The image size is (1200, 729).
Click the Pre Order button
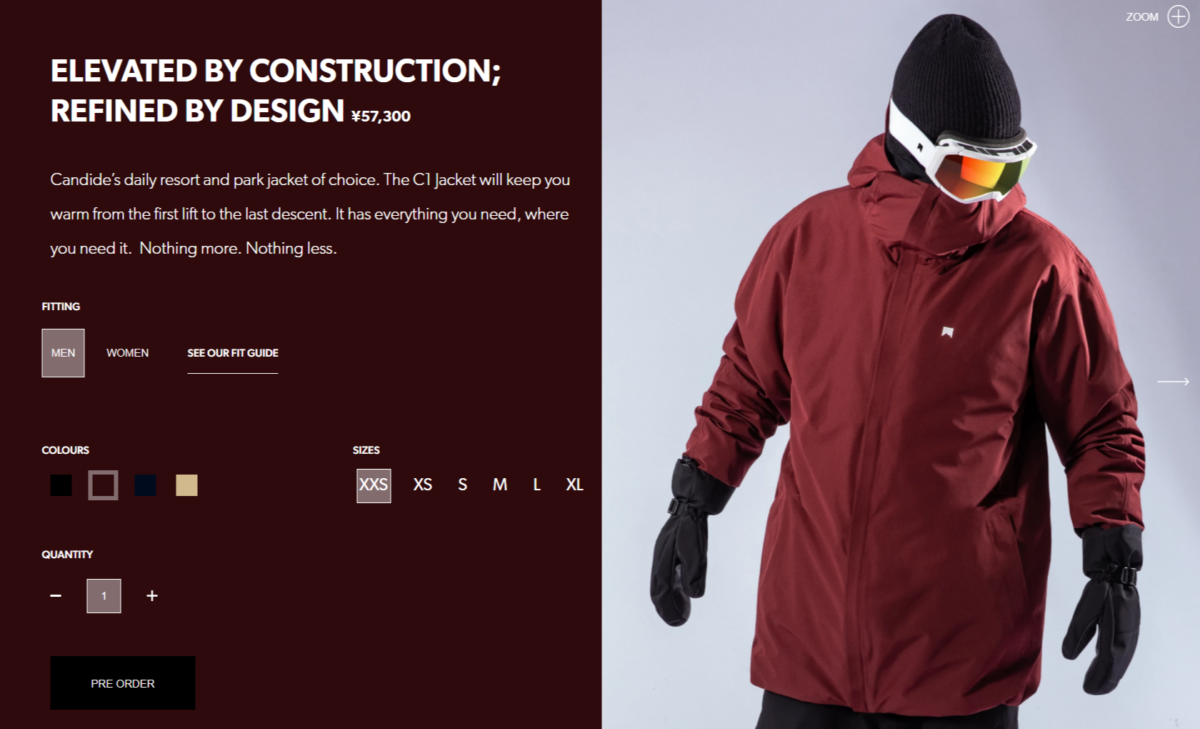tap(123, 683)
